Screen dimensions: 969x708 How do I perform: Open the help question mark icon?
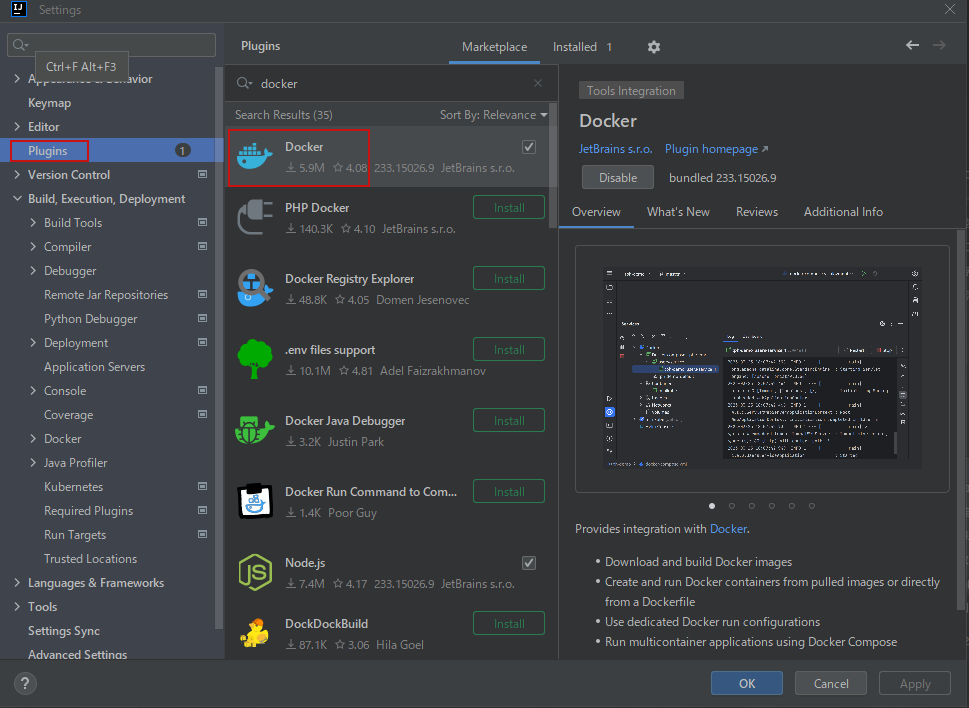coord(25,683)
